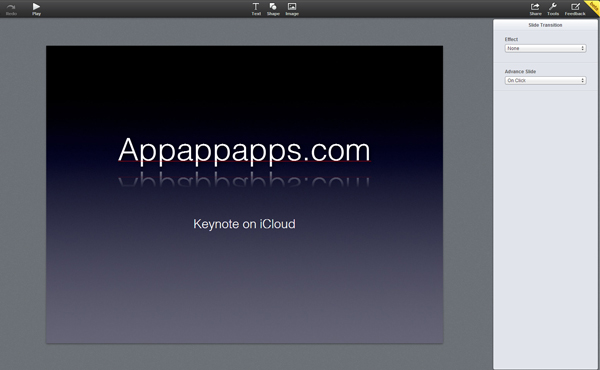Click the Image insert icon

[x=292, y=6]
